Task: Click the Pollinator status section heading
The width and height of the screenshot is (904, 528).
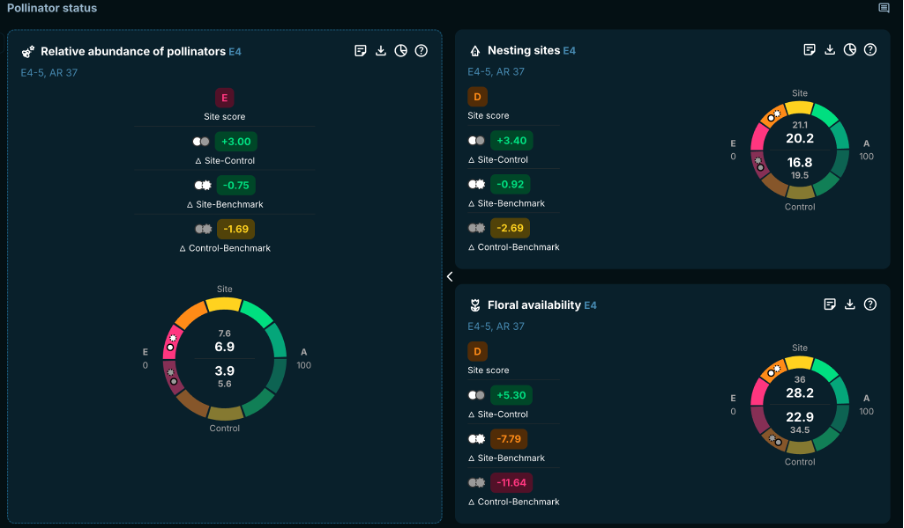Action: pos(50,8)
